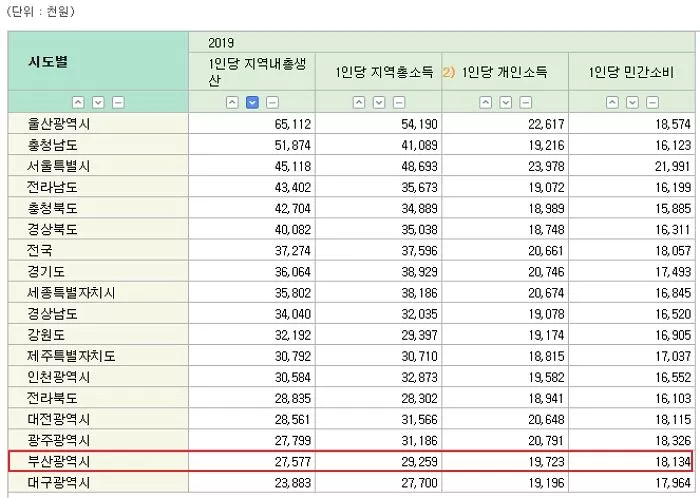Clear sort on 1인당 지역내총생산 column
The width and height of the screenshot is (700, 498).
[272, 102]
